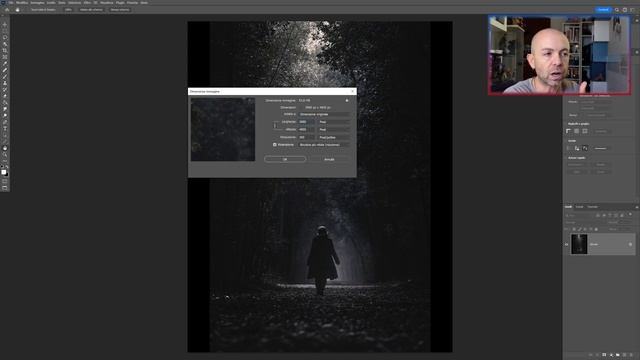
Task: Select the Pen tool
Action: 5,122
